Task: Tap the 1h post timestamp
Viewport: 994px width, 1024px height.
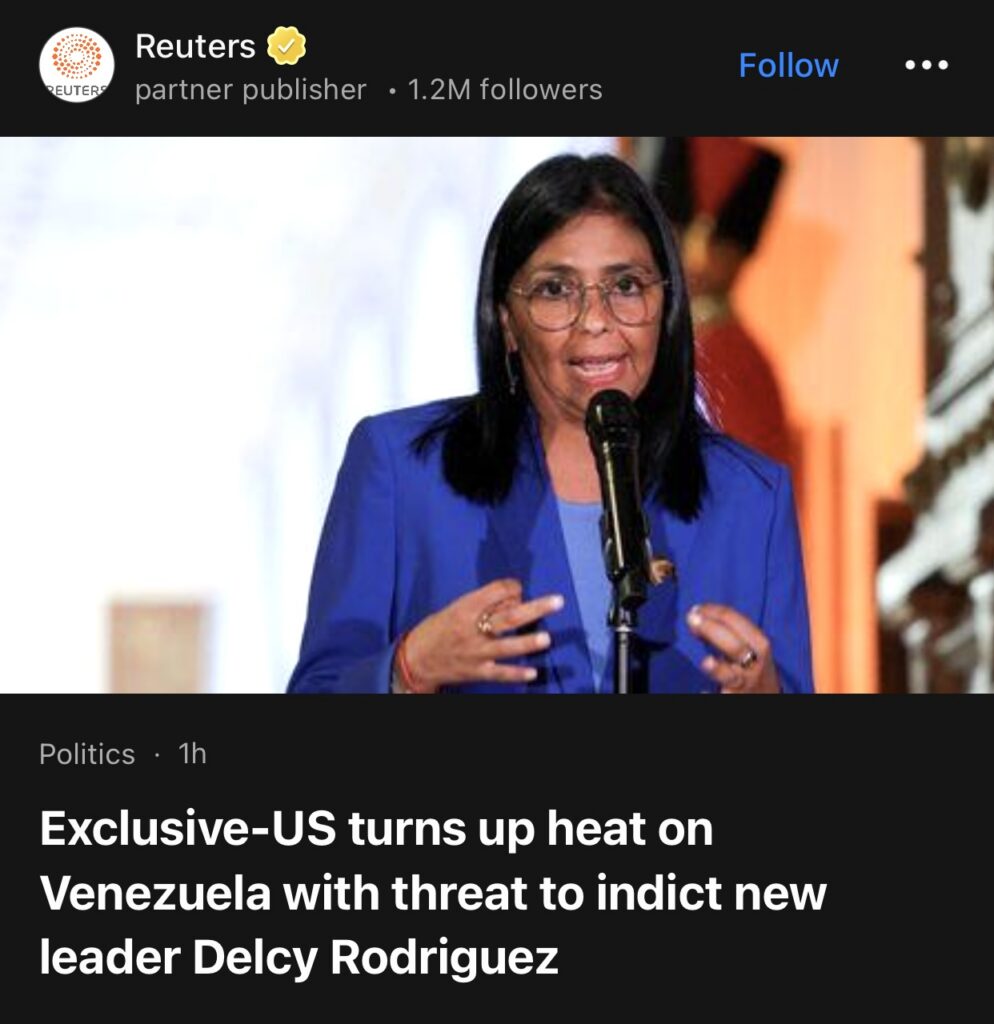Action: [192, 754]
